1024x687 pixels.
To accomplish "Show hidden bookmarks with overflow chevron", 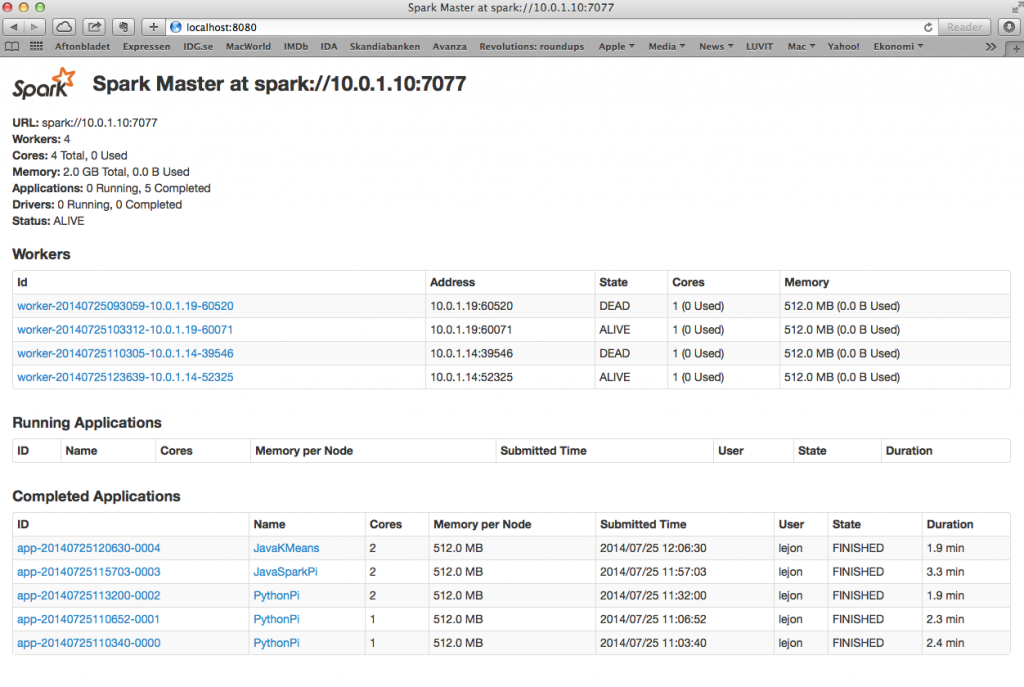I will [990, 46].
